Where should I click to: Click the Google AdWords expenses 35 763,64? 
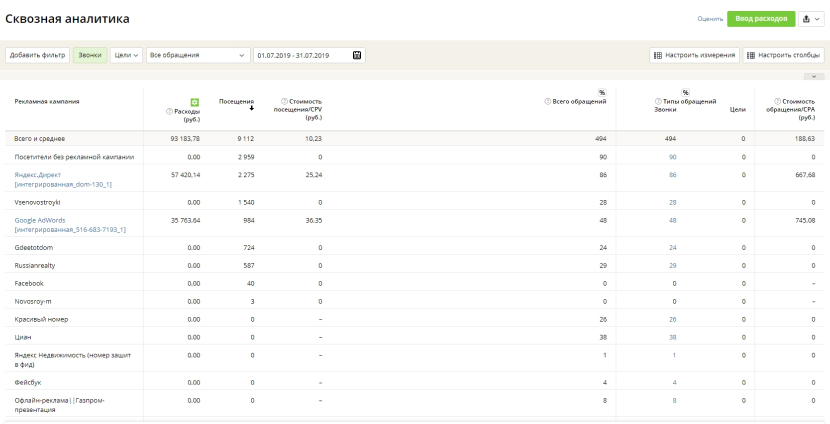click(185, 220)
